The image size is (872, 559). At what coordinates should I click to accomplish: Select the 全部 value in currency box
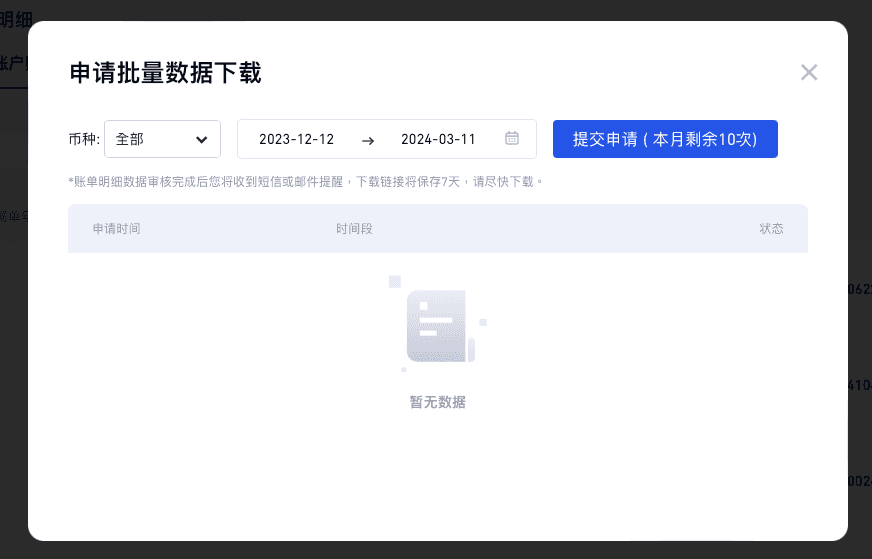point(131,139)
